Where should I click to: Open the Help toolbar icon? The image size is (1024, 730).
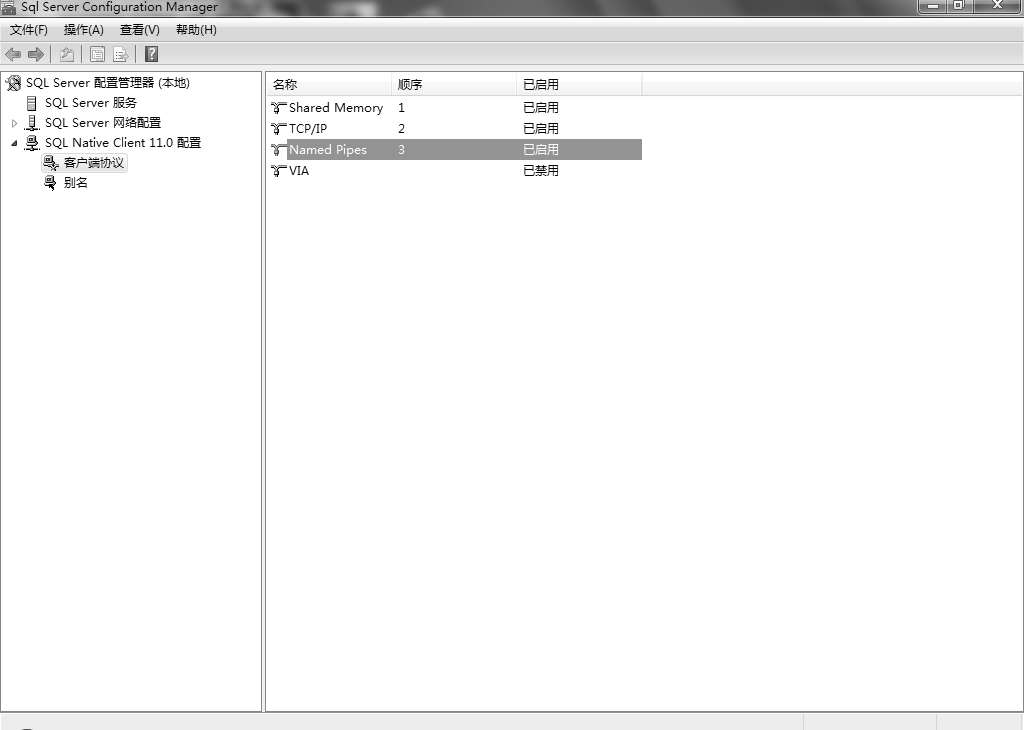pyautogui.click(x=151, y=54)
